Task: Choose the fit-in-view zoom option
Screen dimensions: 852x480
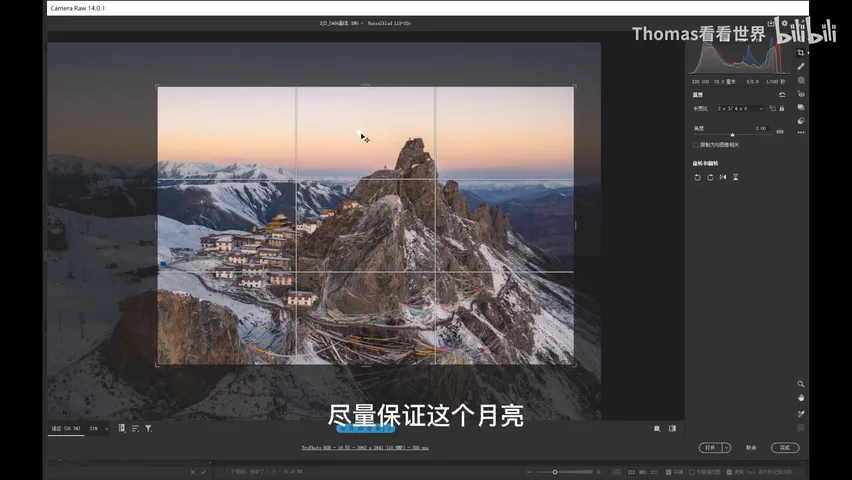Action: pos(66,428)
